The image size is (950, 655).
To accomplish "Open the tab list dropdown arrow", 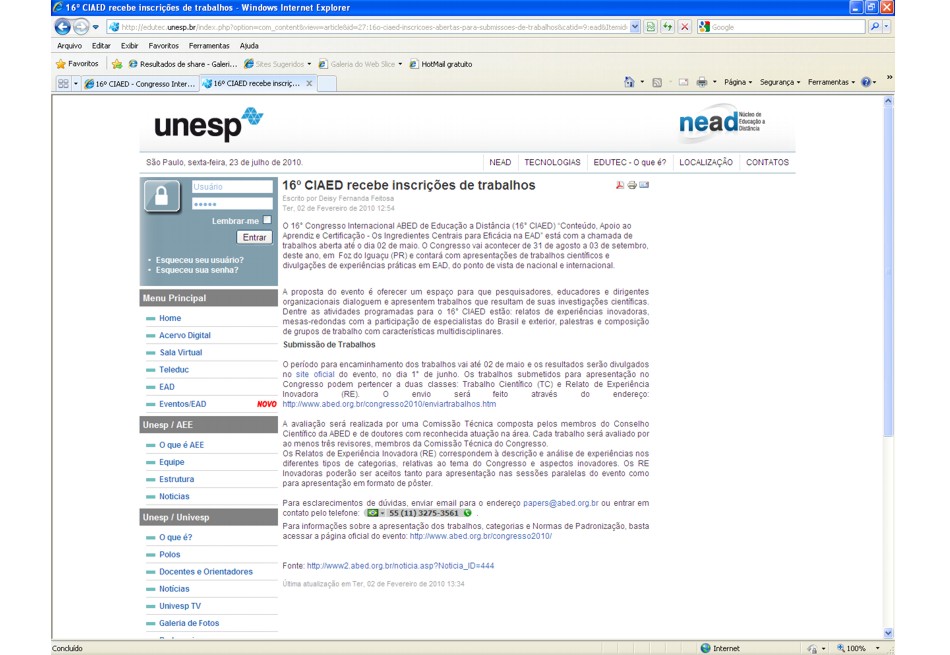I will [x=76, y=84].
